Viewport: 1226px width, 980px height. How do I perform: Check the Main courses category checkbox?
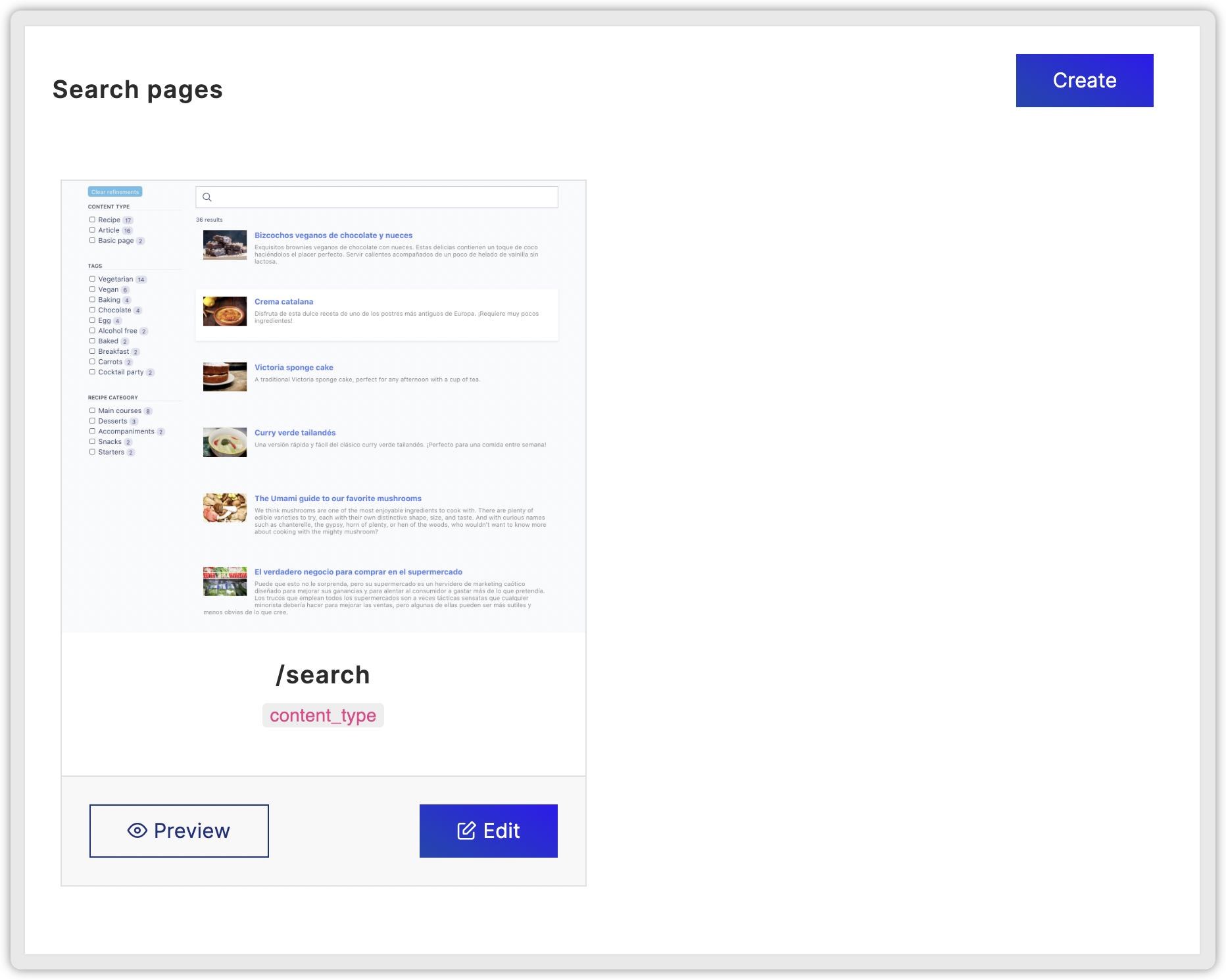click(92, 410)
